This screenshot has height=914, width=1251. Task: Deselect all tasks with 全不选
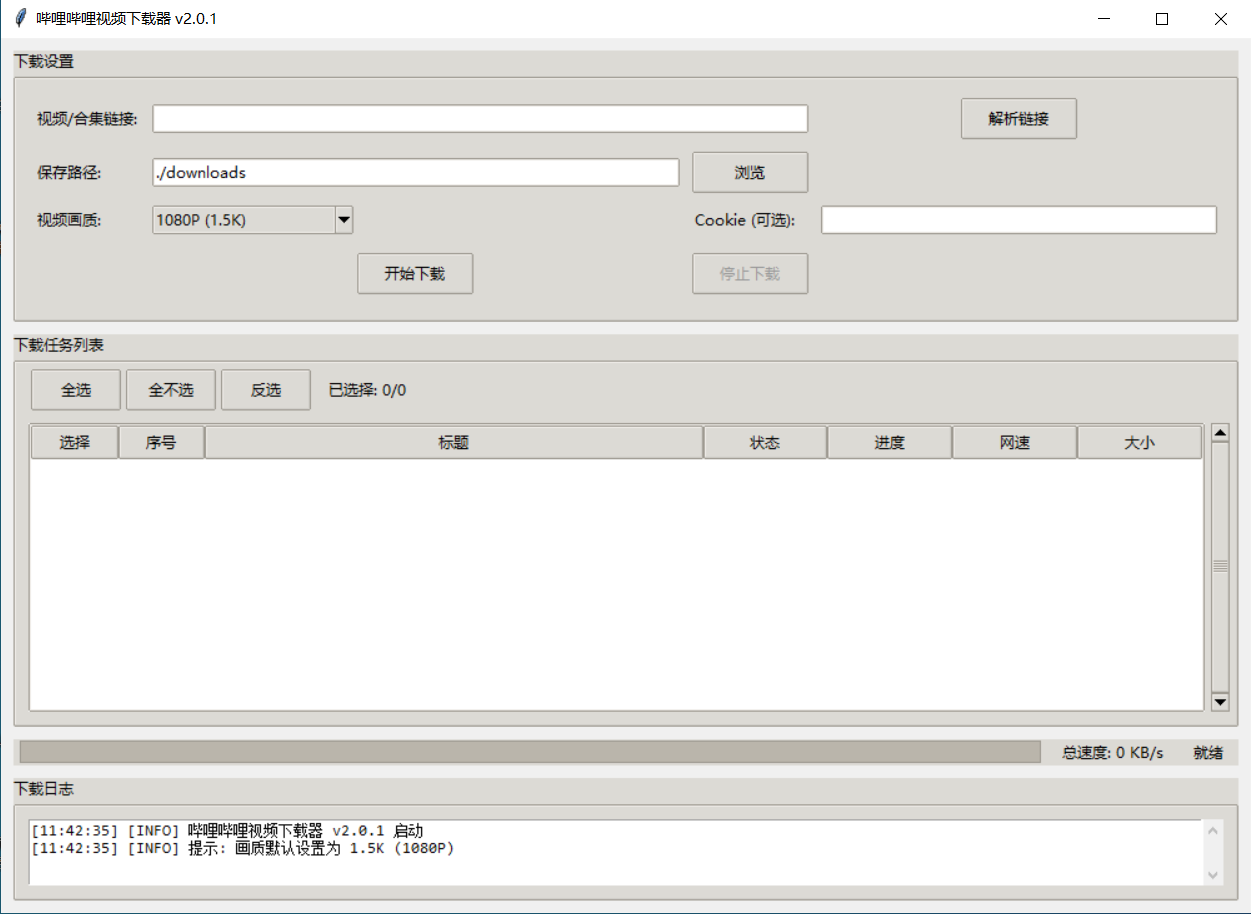point(171,390)
